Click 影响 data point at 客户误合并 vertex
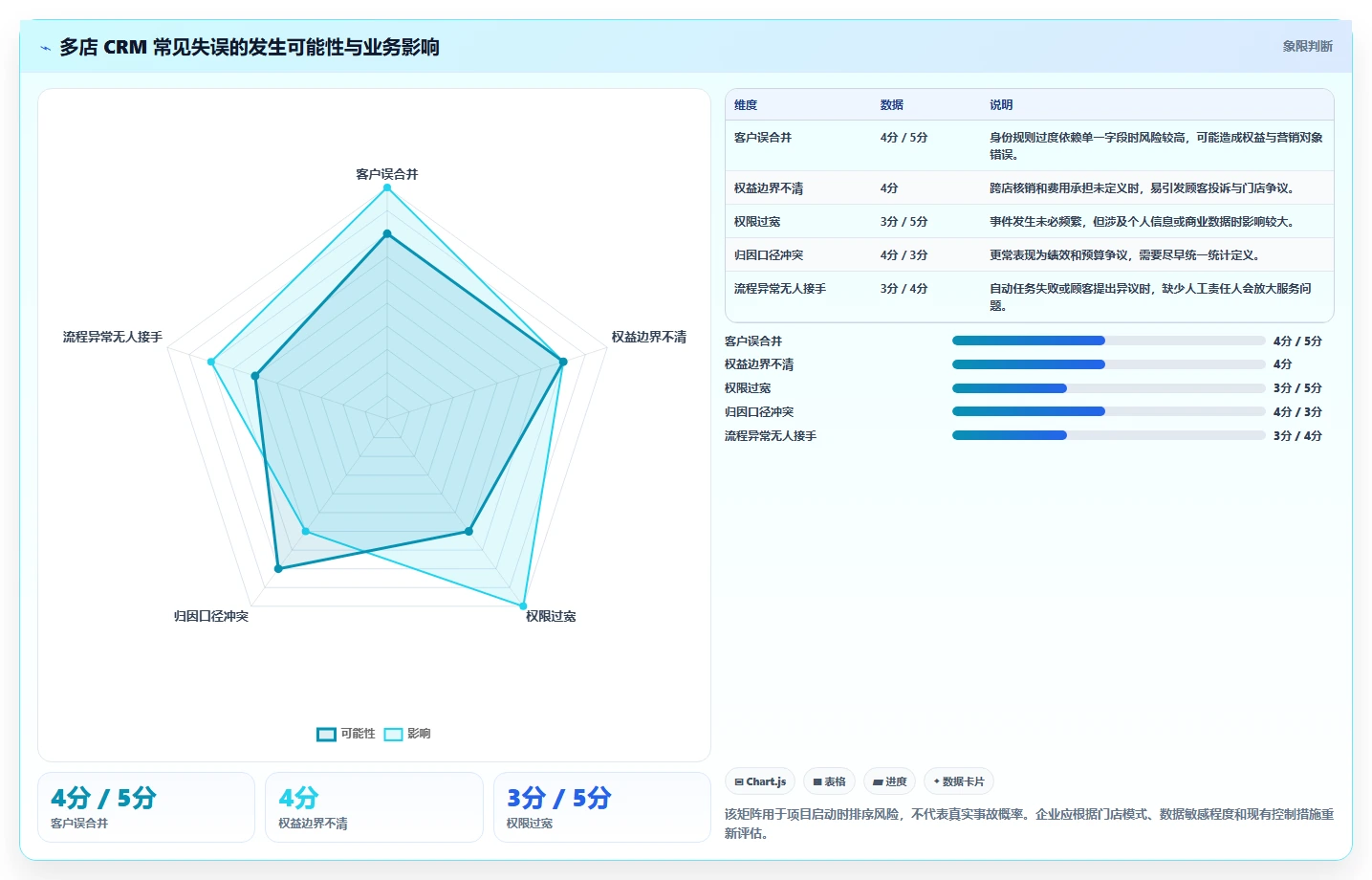The height and width of the screenshot is (880, 1372). [387, 188]
